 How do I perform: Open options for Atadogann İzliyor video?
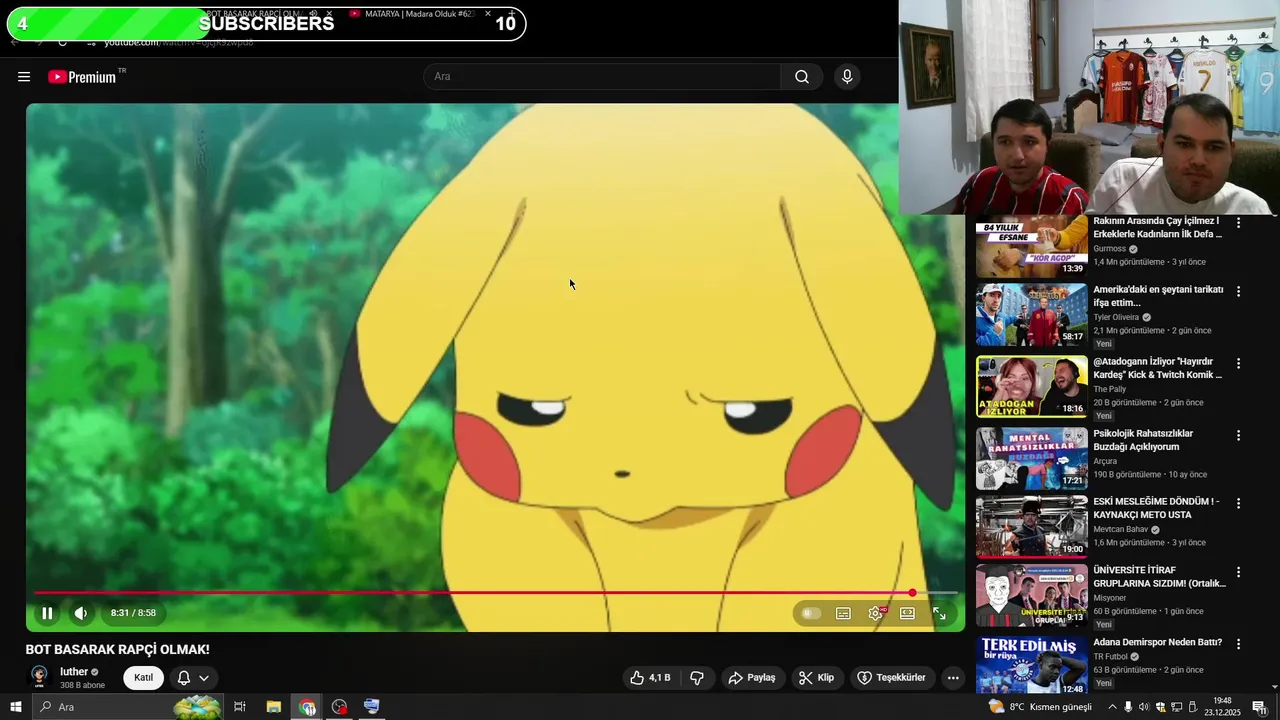1238,363
